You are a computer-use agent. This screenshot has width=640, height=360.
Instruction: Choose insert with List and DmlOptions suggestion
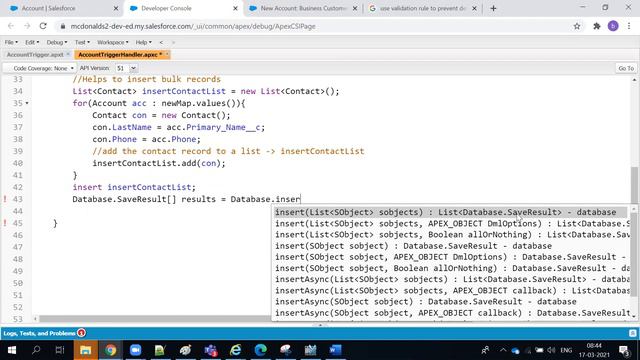452,224
